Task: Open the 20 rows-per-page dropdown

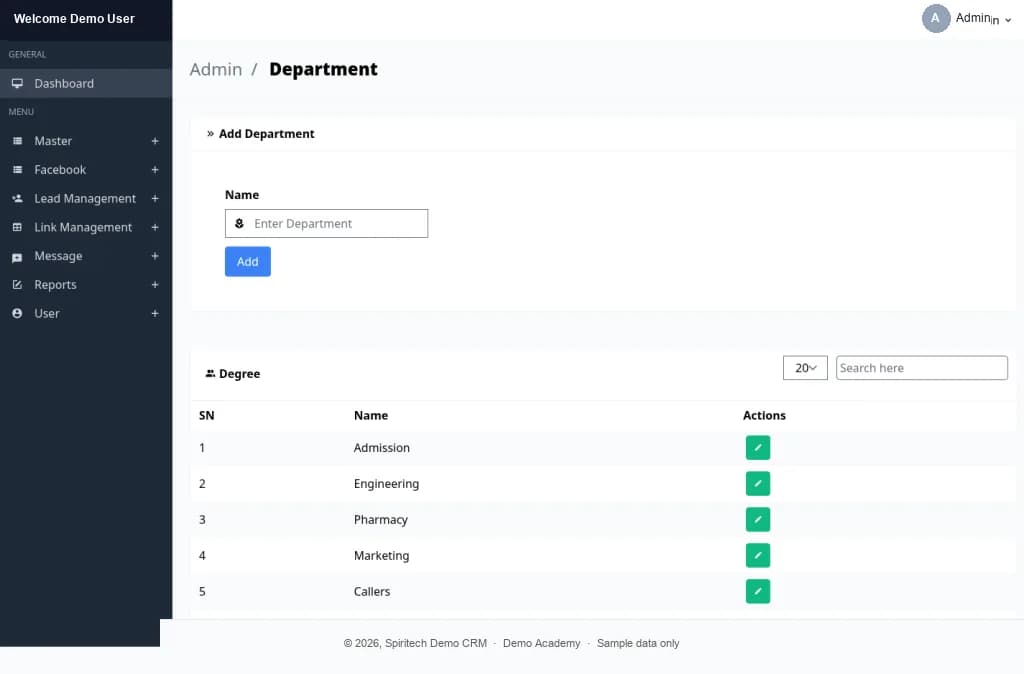Action: pyautogui.click(x=805, y=368)
